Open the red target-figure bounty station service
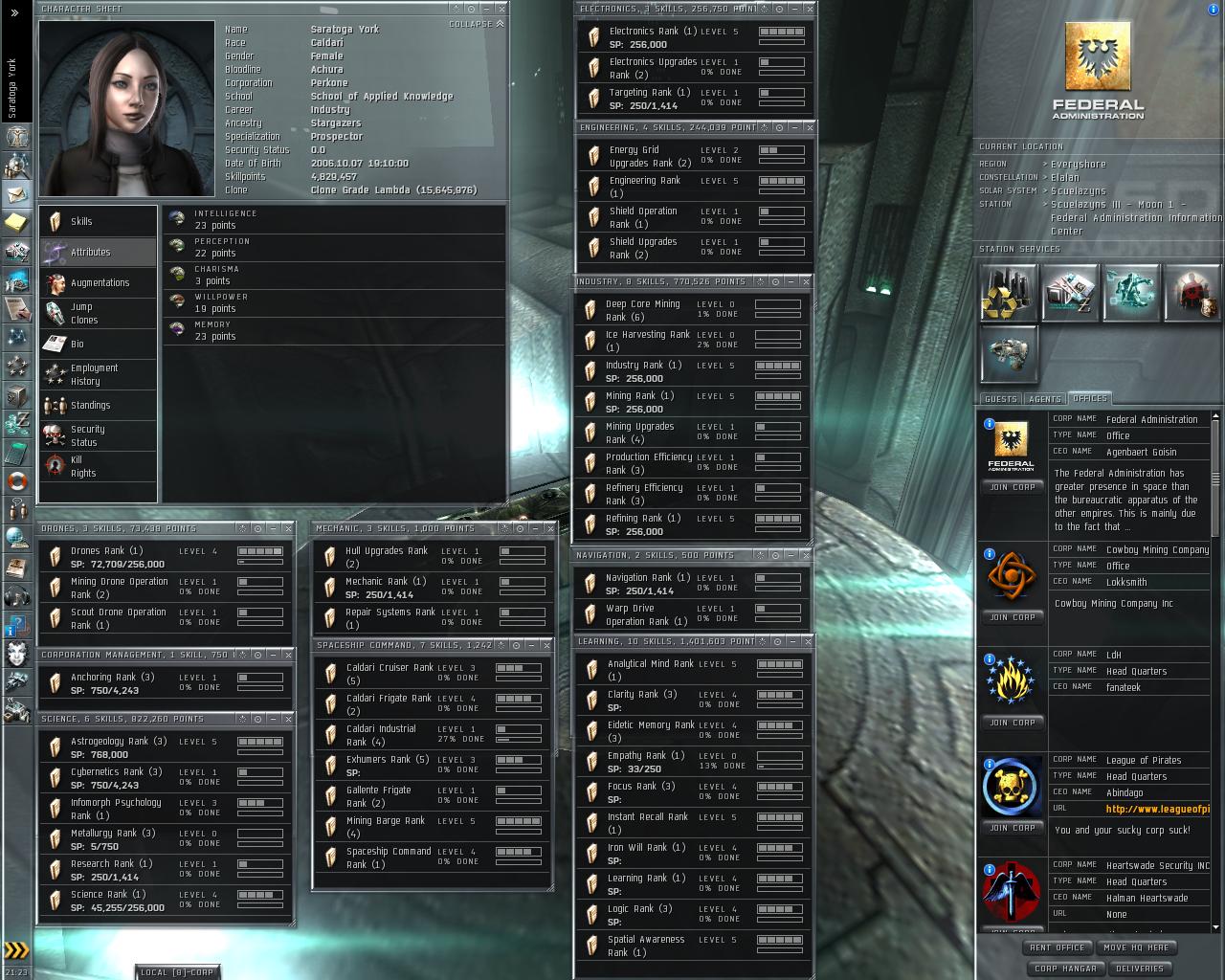The width and height of the screenshot is (1225, 980). tap(1191, 293)
